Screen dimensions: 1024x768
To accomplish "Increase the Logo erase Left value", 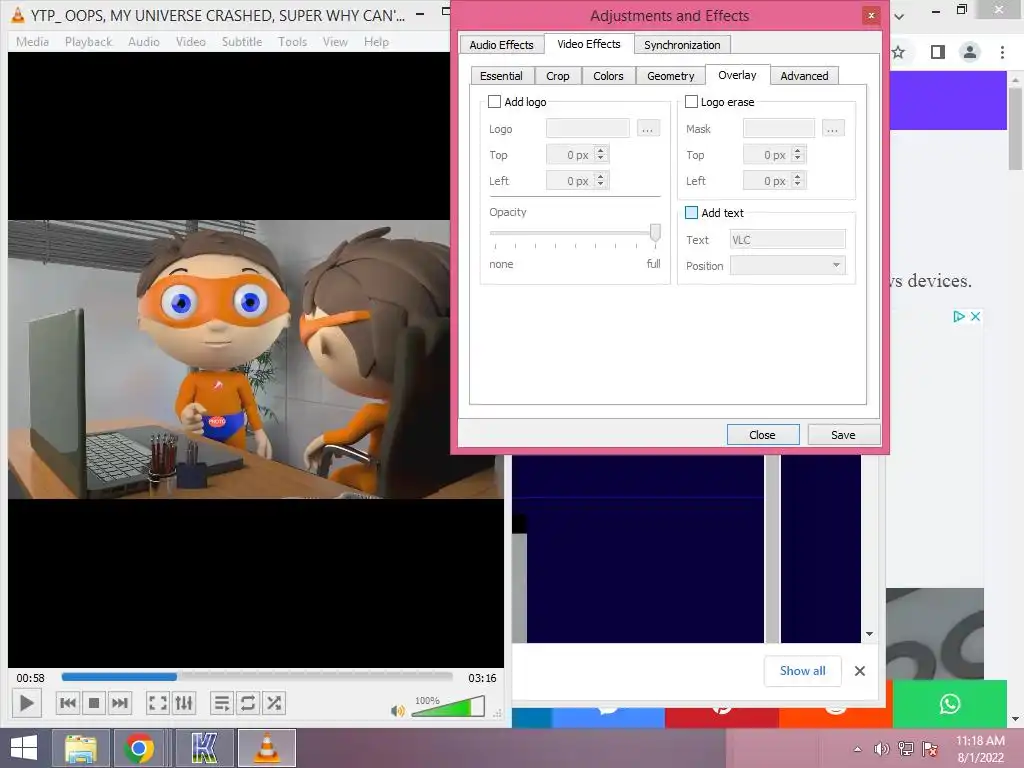I will pyautogui.click(x=797, y=176).
